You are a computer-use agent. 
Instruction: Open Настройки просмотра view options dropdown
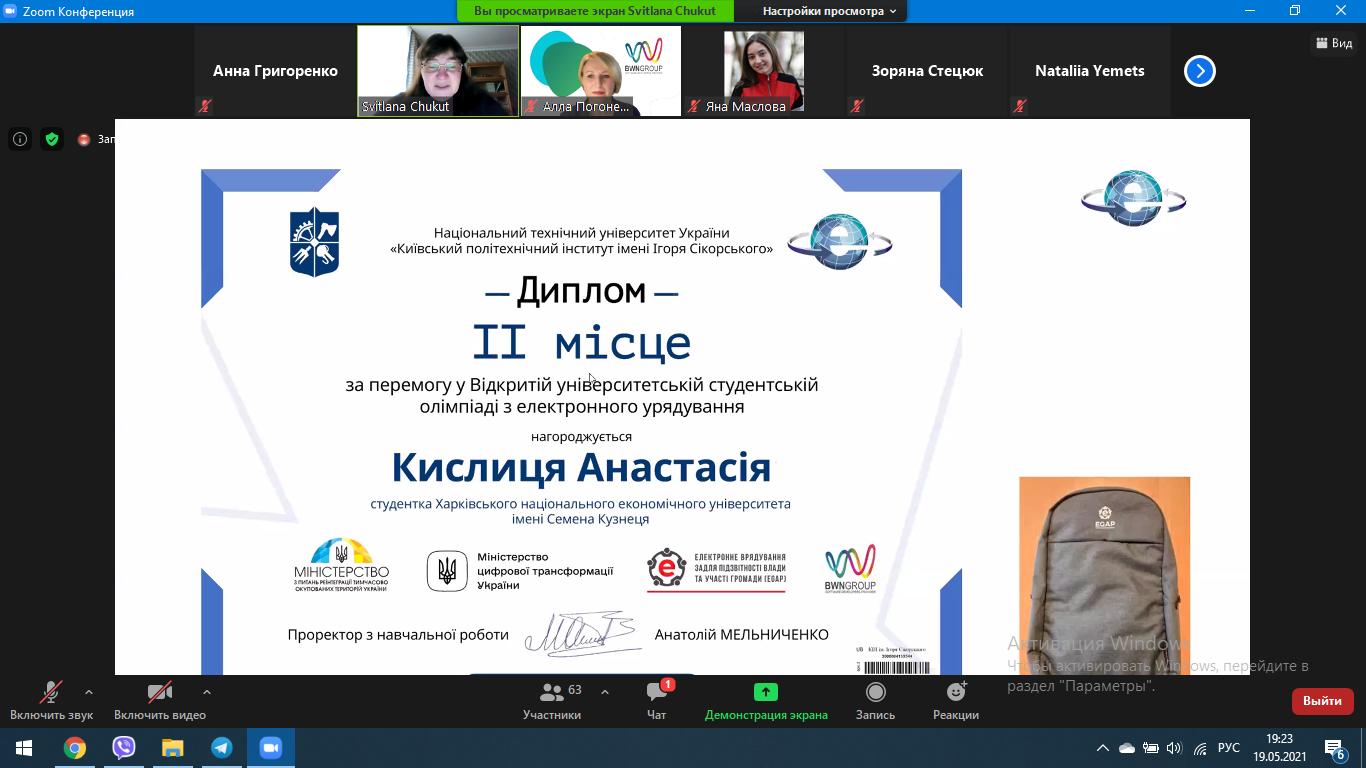pos(829,11)
